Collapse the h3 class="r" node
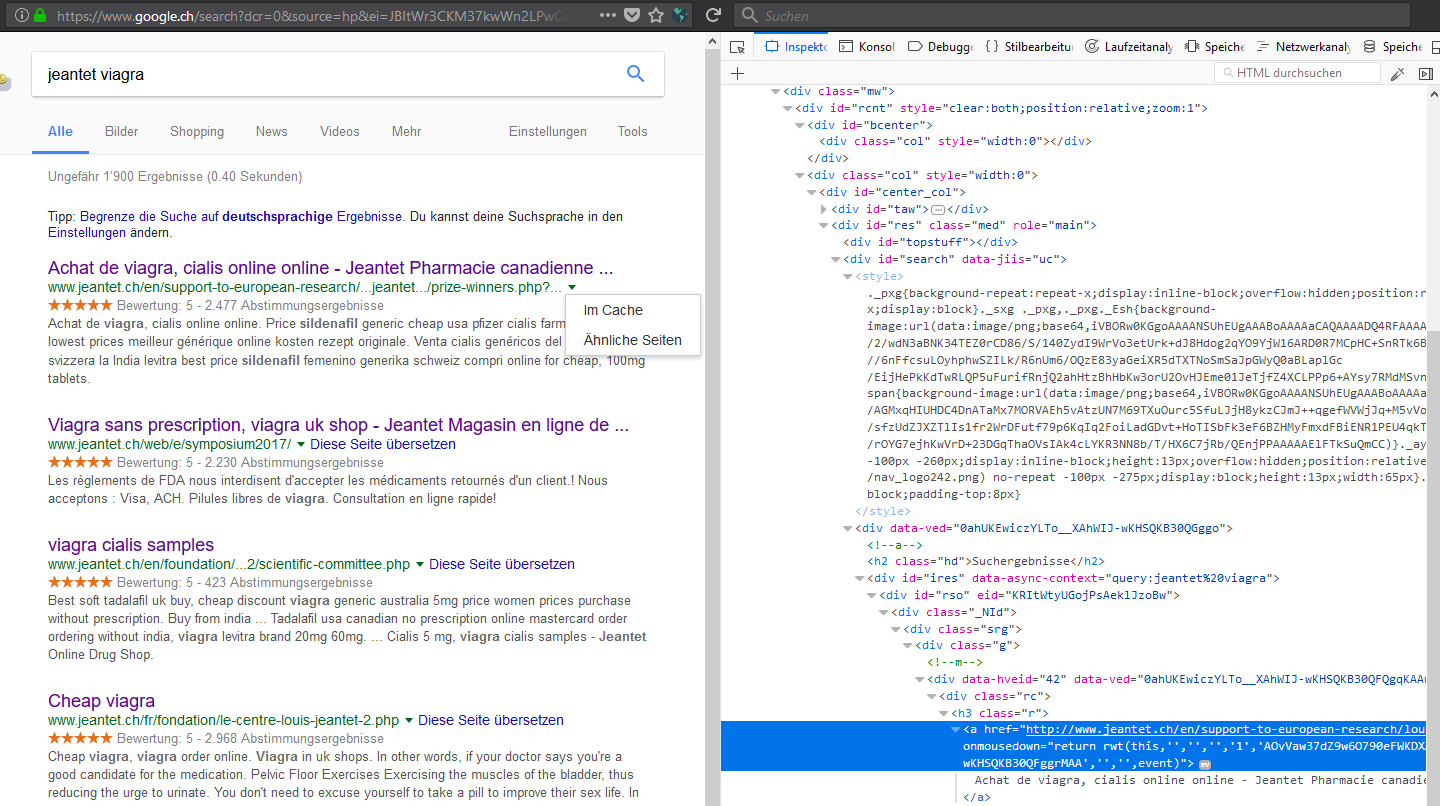The image size is (1440, 806). (943, 713)
